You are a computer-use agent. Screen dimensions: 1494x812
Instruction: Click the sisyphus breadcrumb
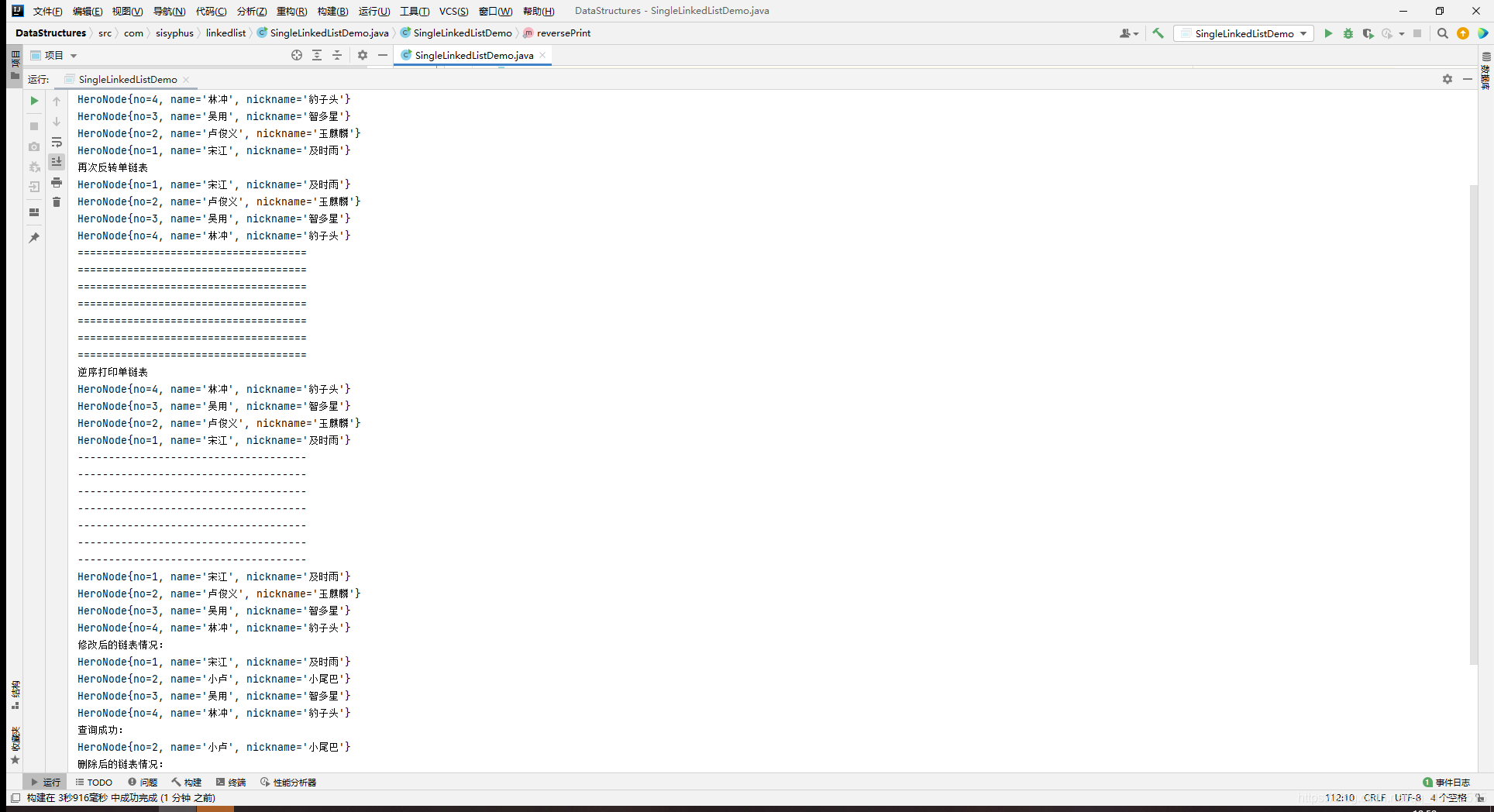pyautogui.click(x=174, y=33)
